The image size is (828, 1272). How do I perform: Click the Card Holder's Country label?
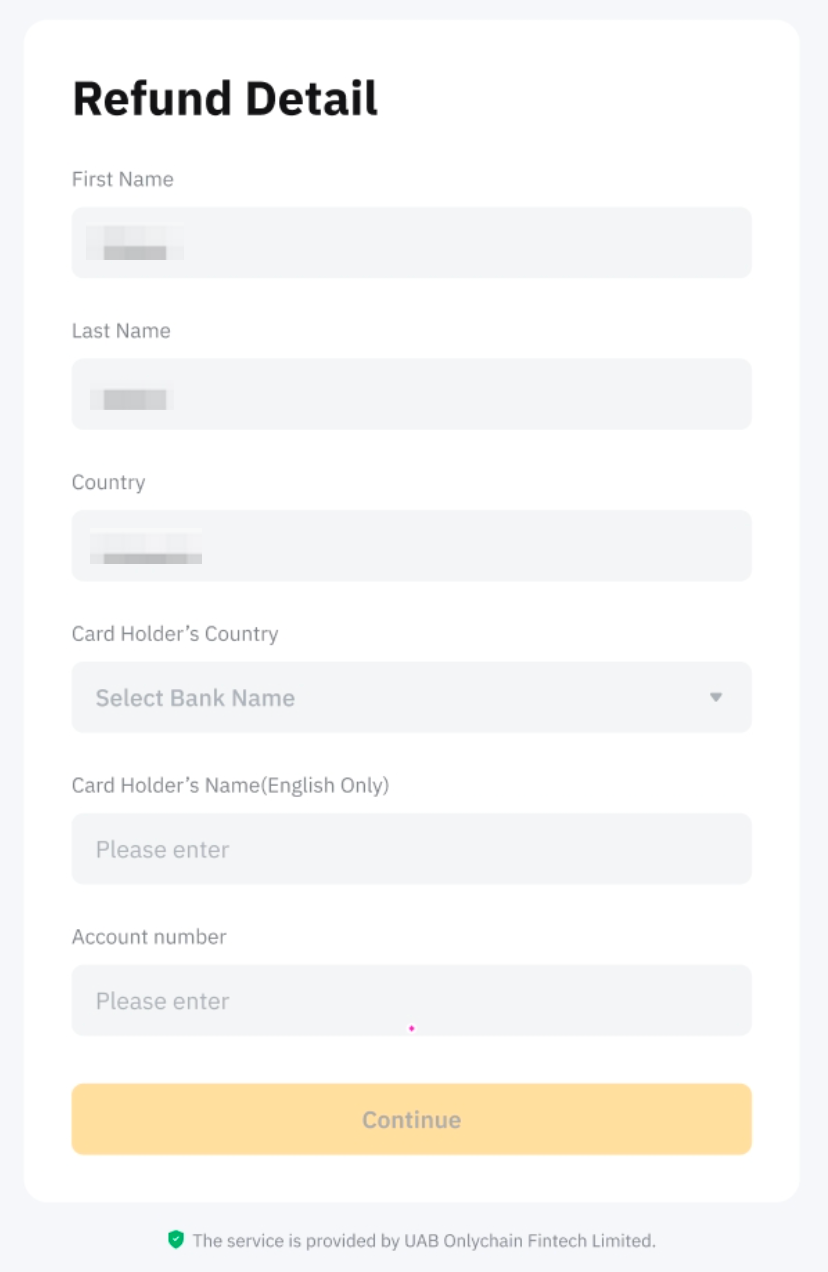[175, 634]
